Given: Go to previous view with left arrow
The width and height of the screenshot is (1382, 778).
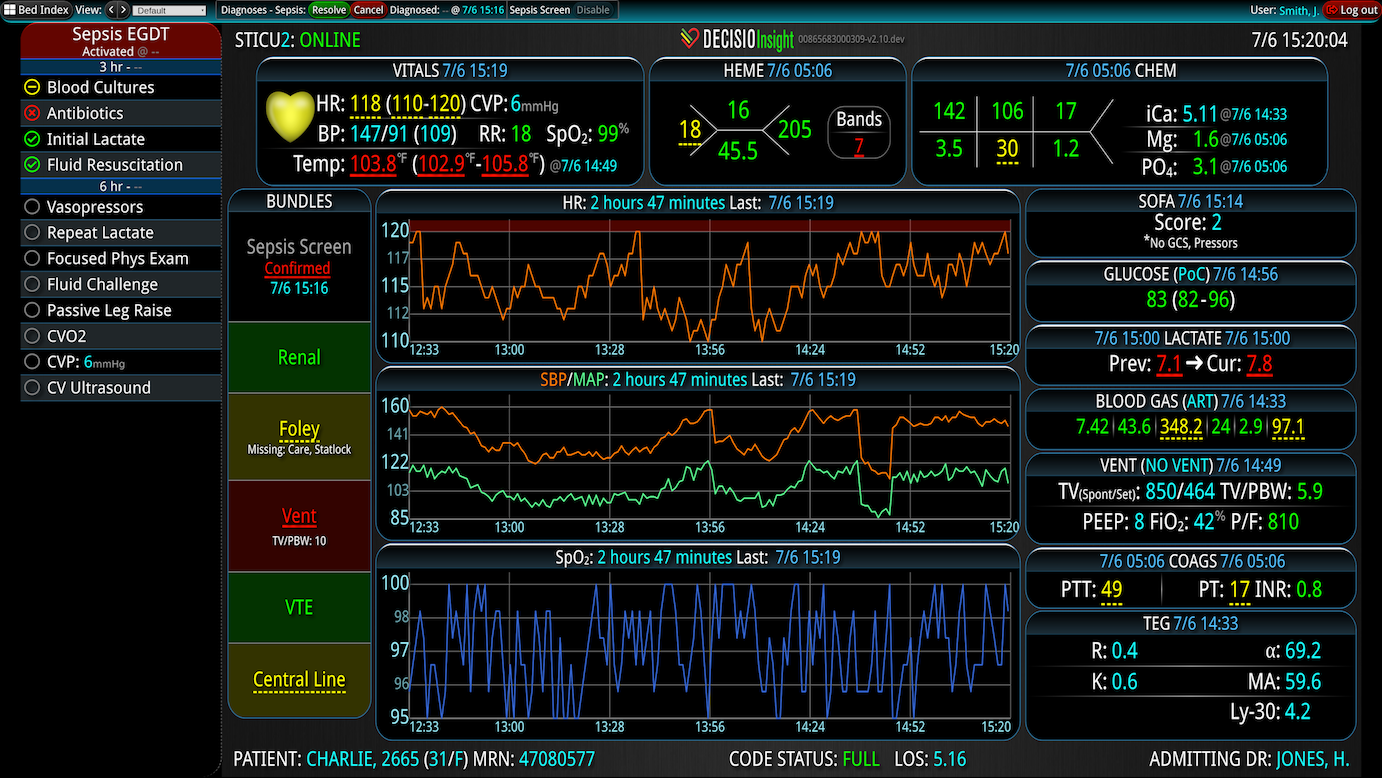Looking at the screenshot, I should coord(112,10).
